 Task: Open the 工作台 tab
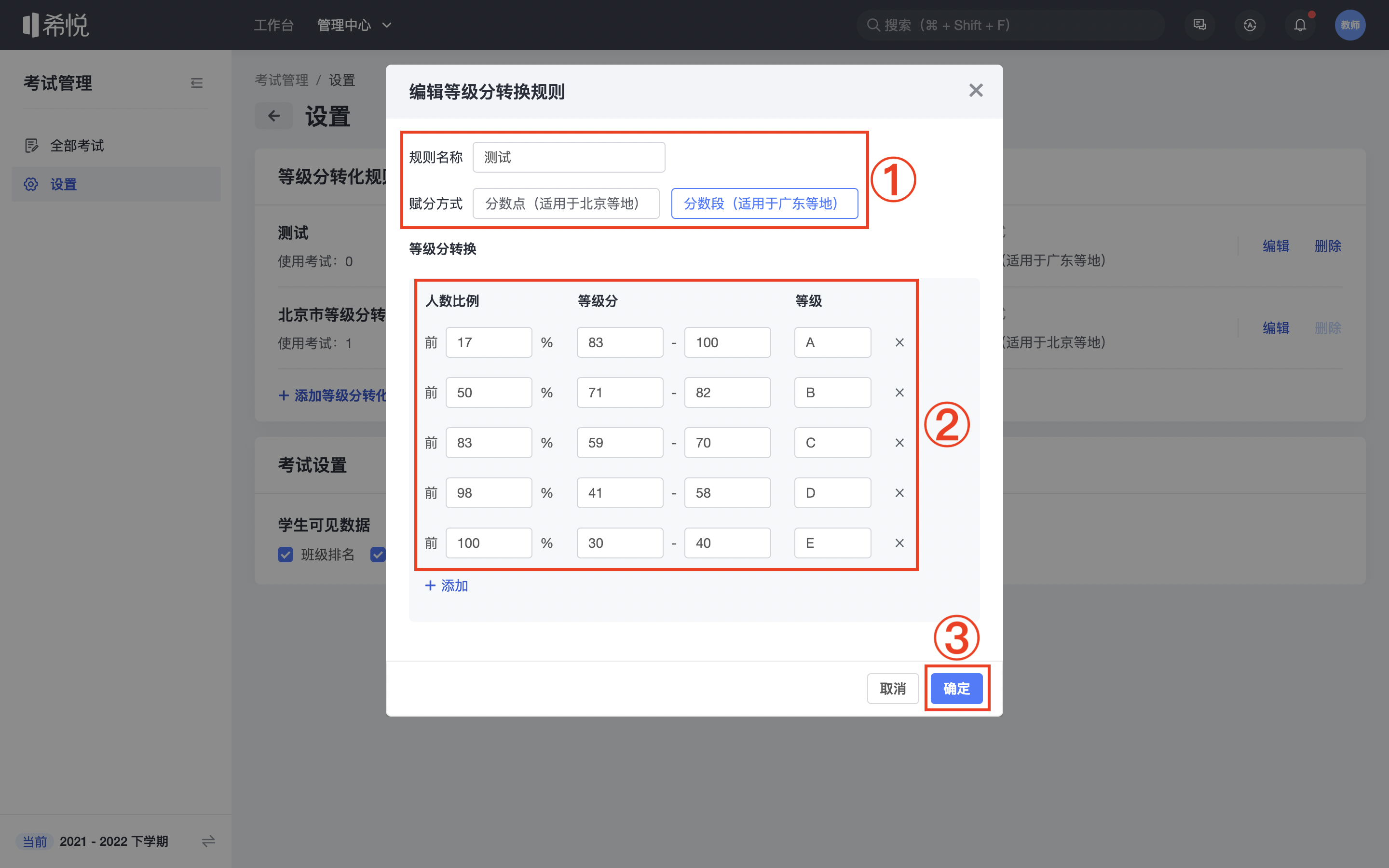pyautogui.click(x=274, y=25)
